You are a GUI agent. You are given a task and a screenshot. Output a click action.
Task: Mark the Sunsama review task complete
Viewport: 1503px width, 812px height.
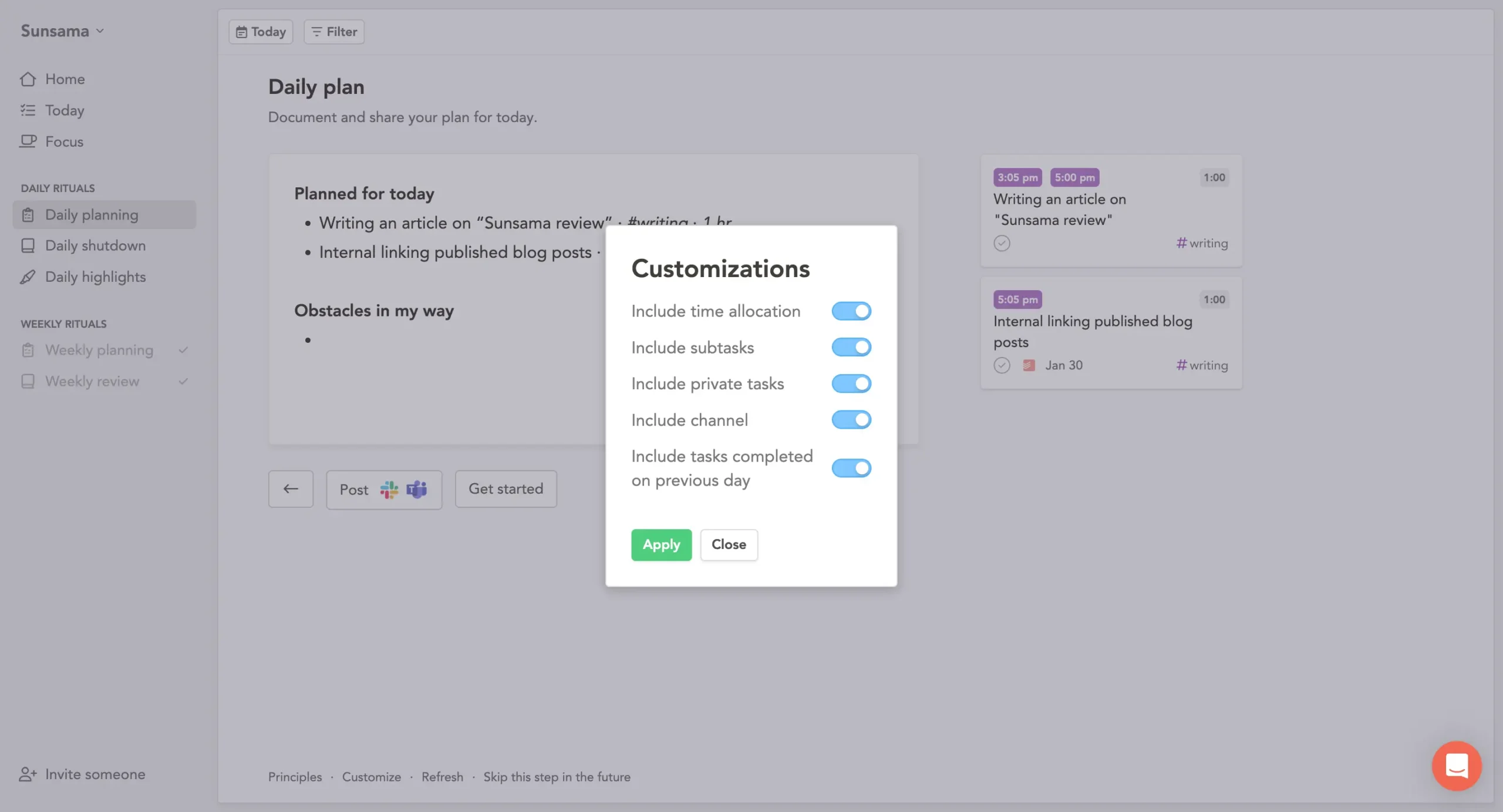coord(1002,242)
